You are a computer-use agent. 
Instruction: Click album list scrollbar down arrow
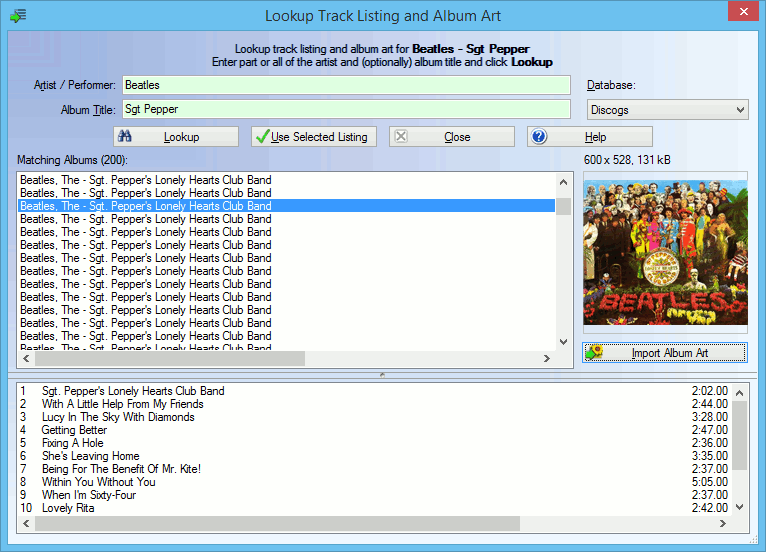(563, 342)
